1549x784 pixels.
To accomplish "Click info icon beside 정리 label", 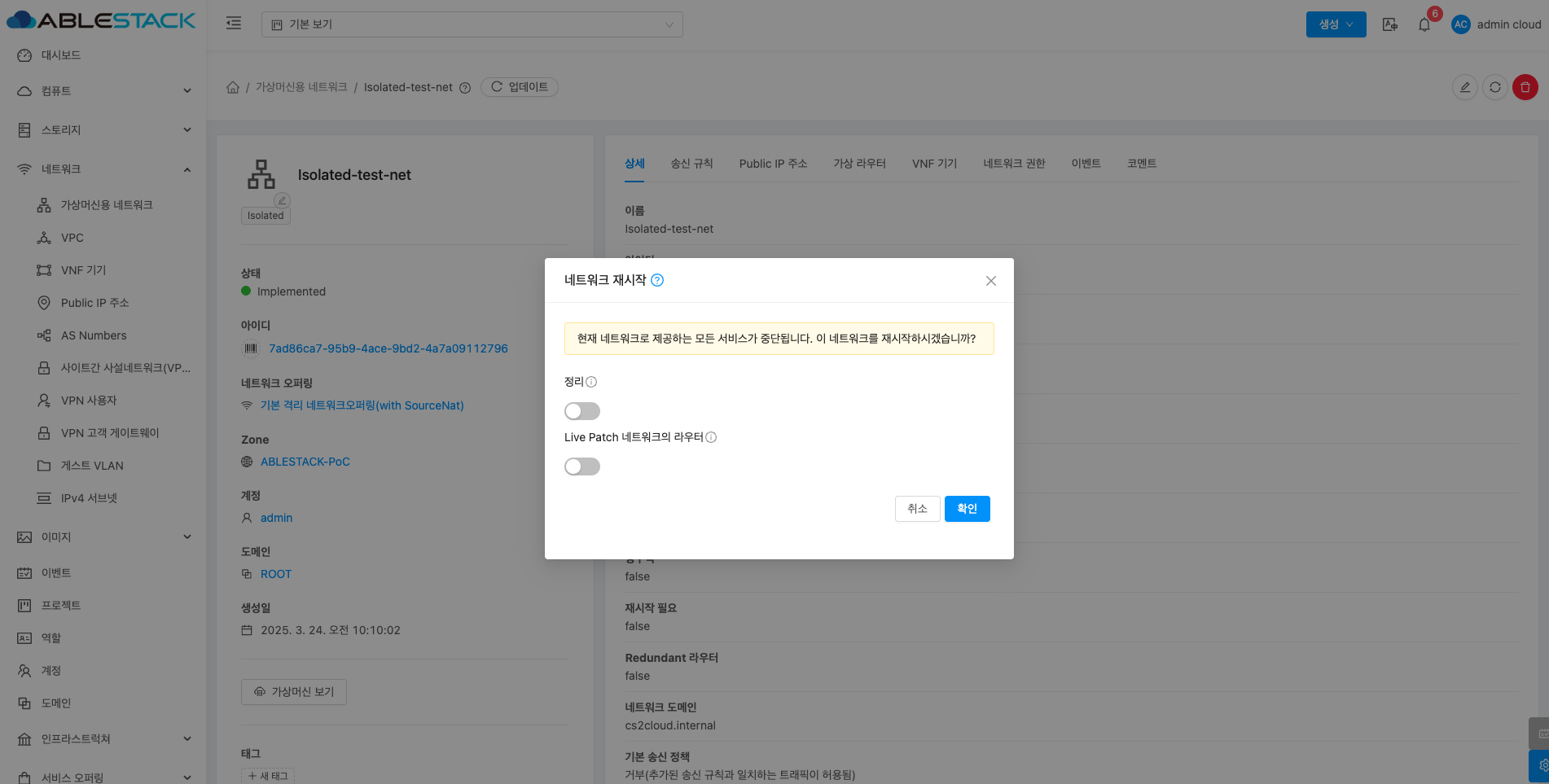I will [x=591, y=382].
